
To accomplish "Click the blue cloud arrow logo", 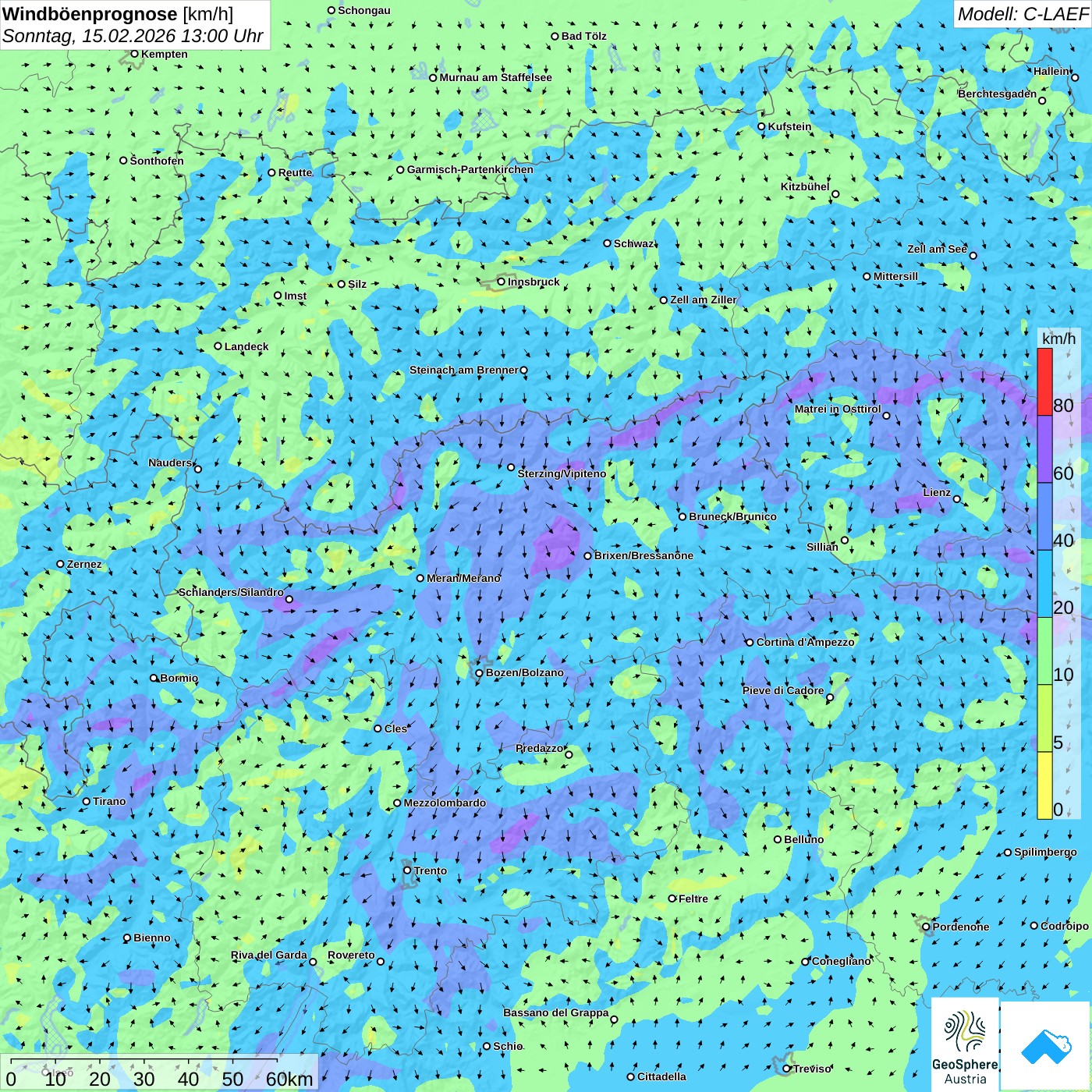I will (1045, 1046).
